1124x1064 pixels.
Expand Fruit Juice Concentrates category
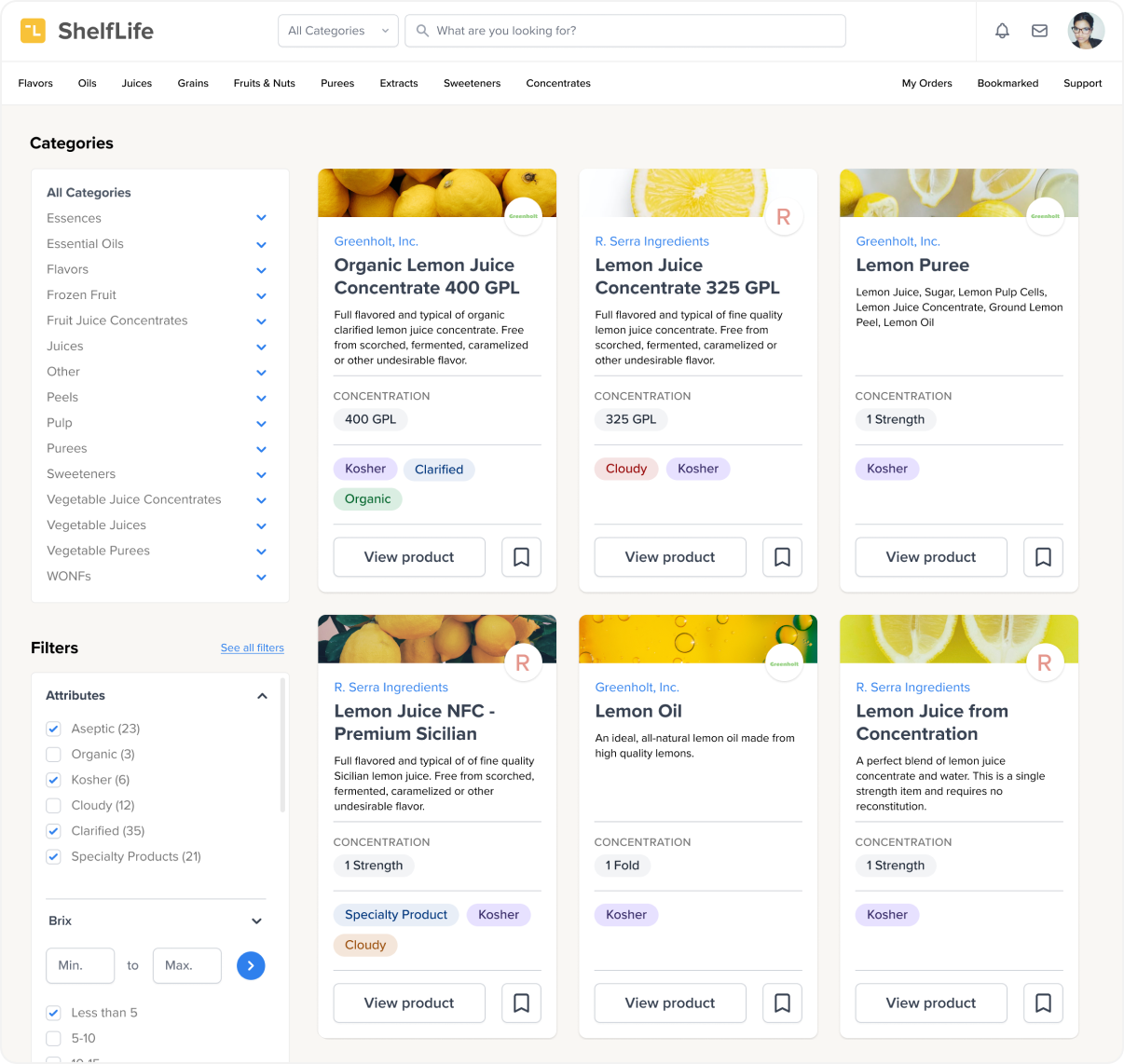point(262,321)
